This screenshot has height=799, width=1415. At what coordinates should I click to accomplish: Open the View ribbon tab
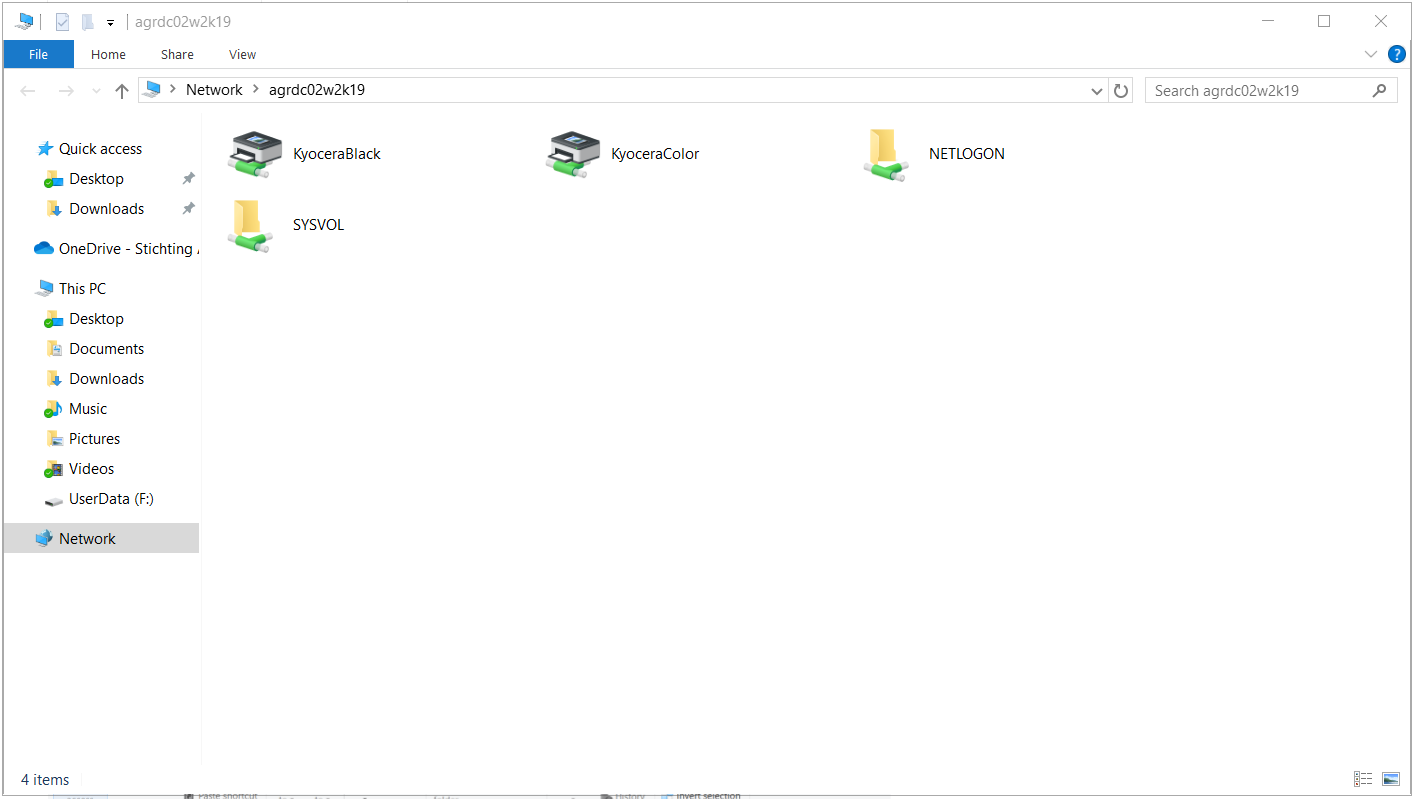[242, 54]
